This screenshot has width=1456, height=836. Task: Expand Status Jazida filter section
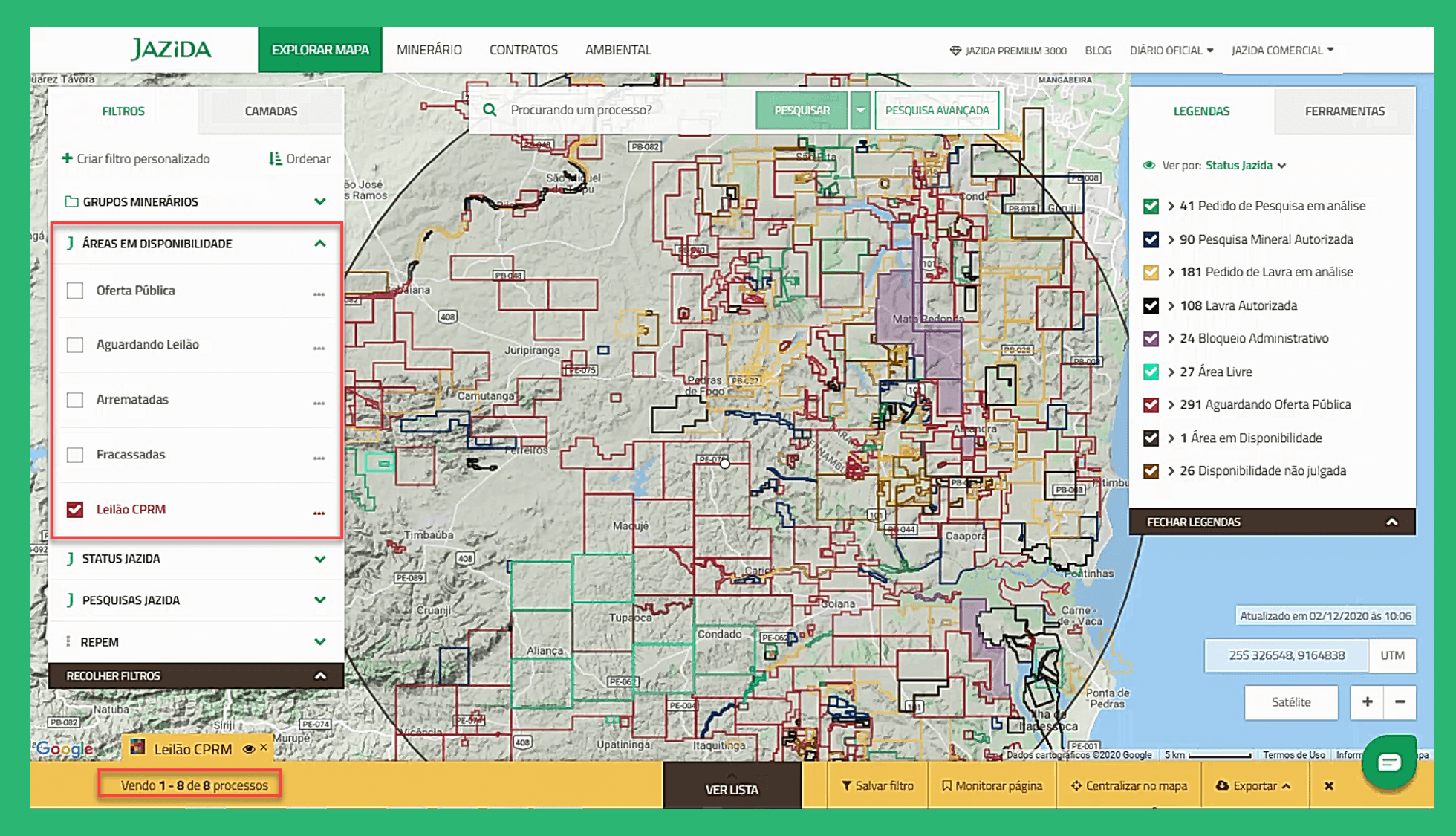coord(320,559)
